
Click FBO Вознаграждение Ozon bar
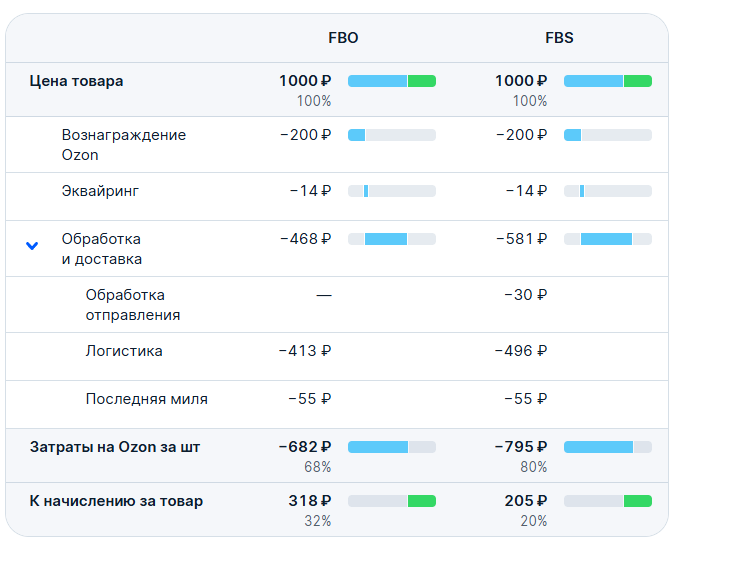[392, 135]
